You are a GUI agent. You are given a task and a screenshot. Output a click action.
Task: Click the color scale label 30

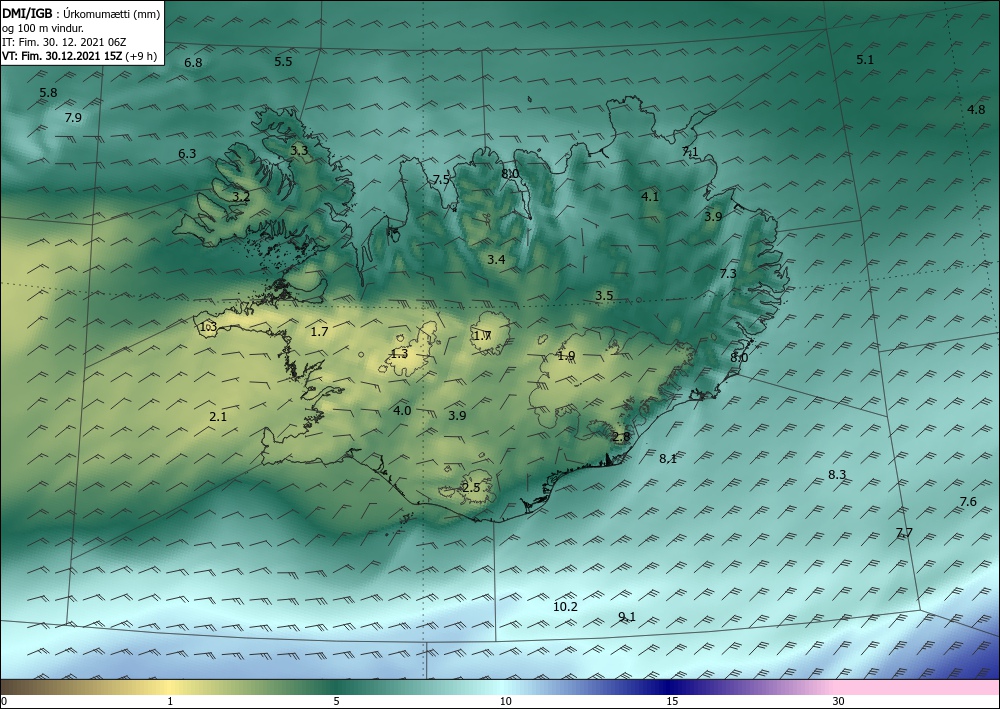[838, 702]
